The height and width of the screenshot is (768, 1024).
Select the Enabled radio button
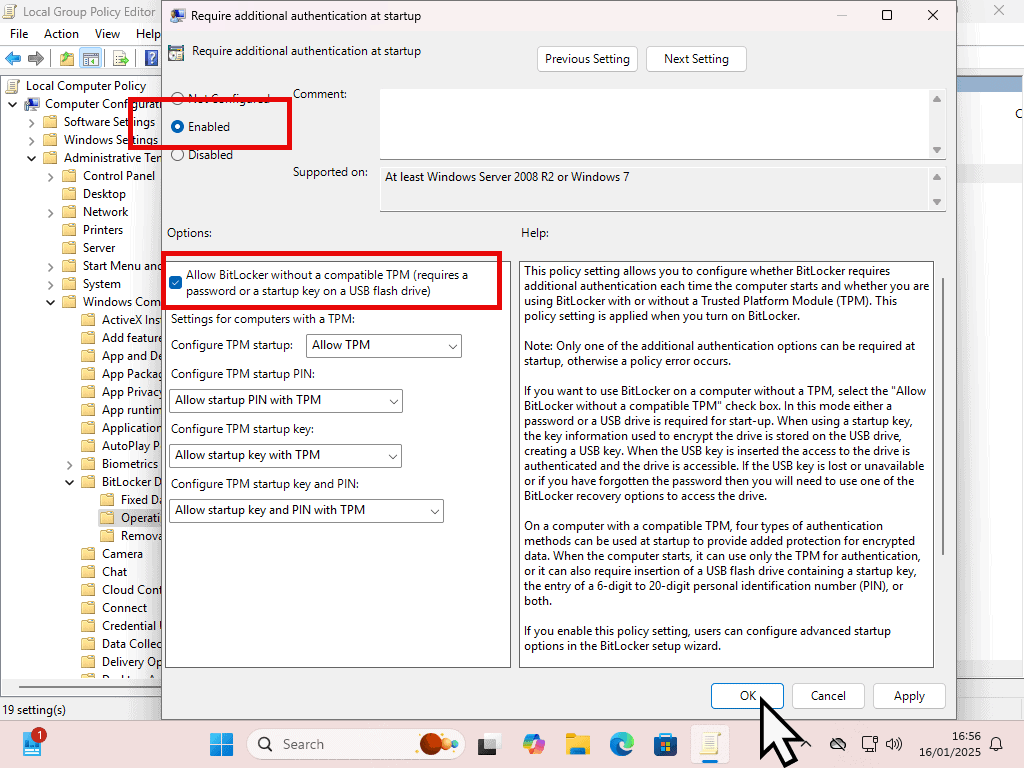point(178,127)
